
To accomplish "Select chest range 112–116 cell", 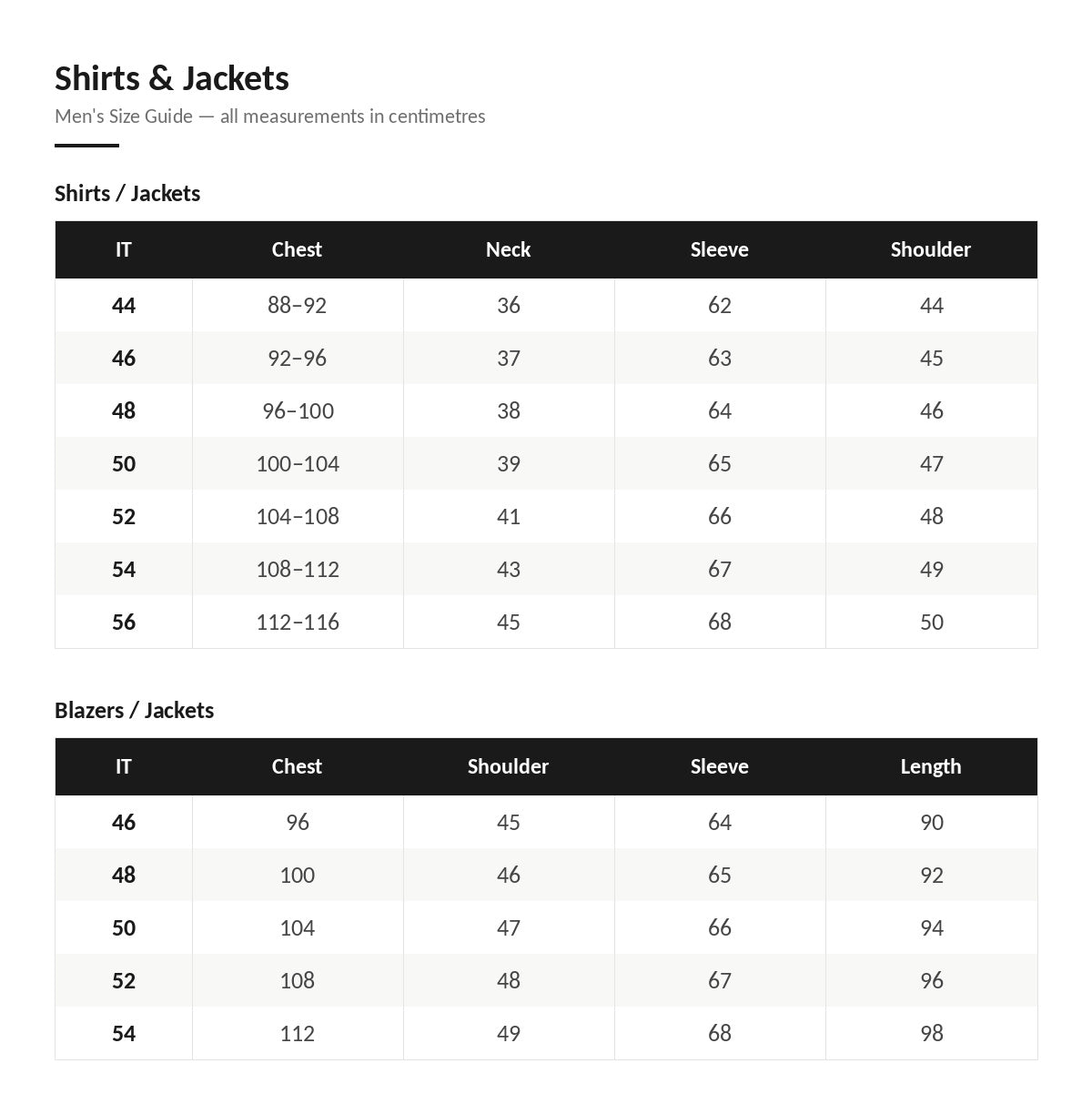I will [298, 622].
